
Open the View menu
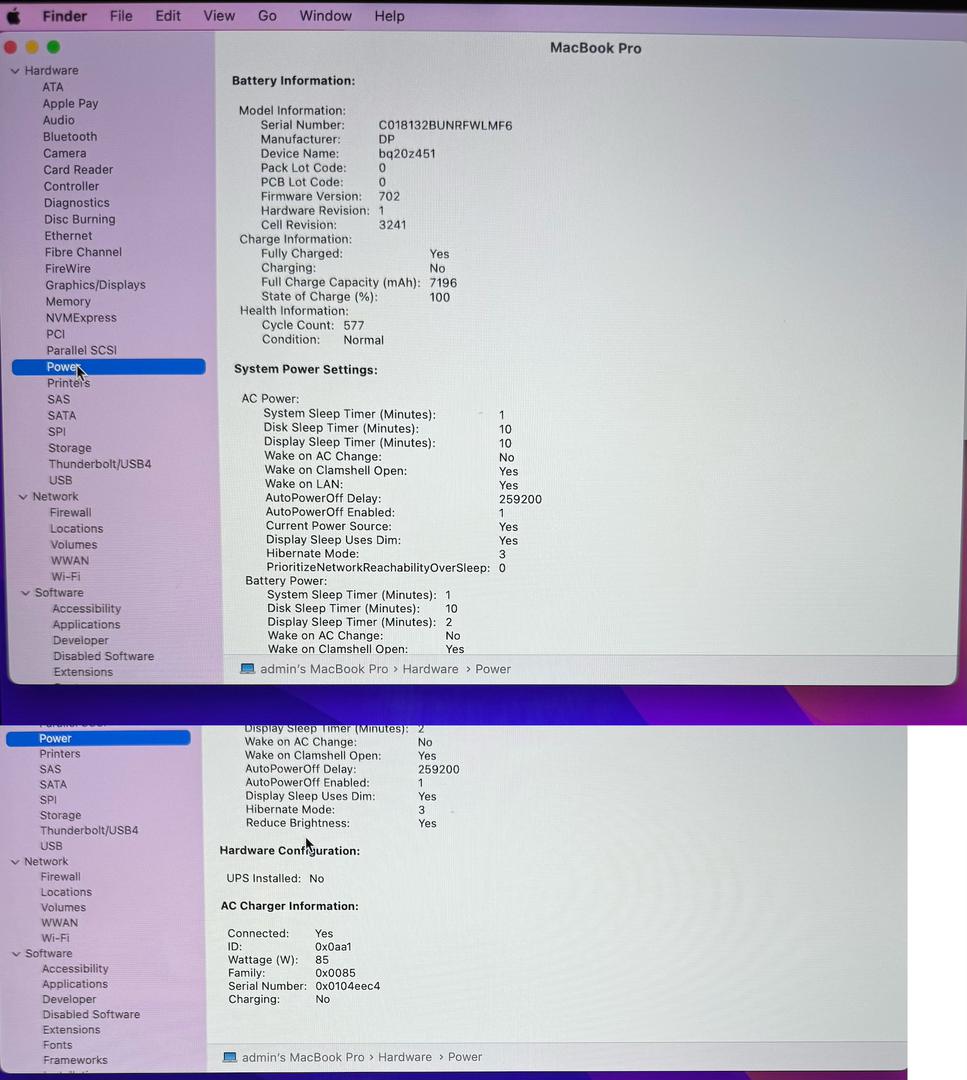219,16
